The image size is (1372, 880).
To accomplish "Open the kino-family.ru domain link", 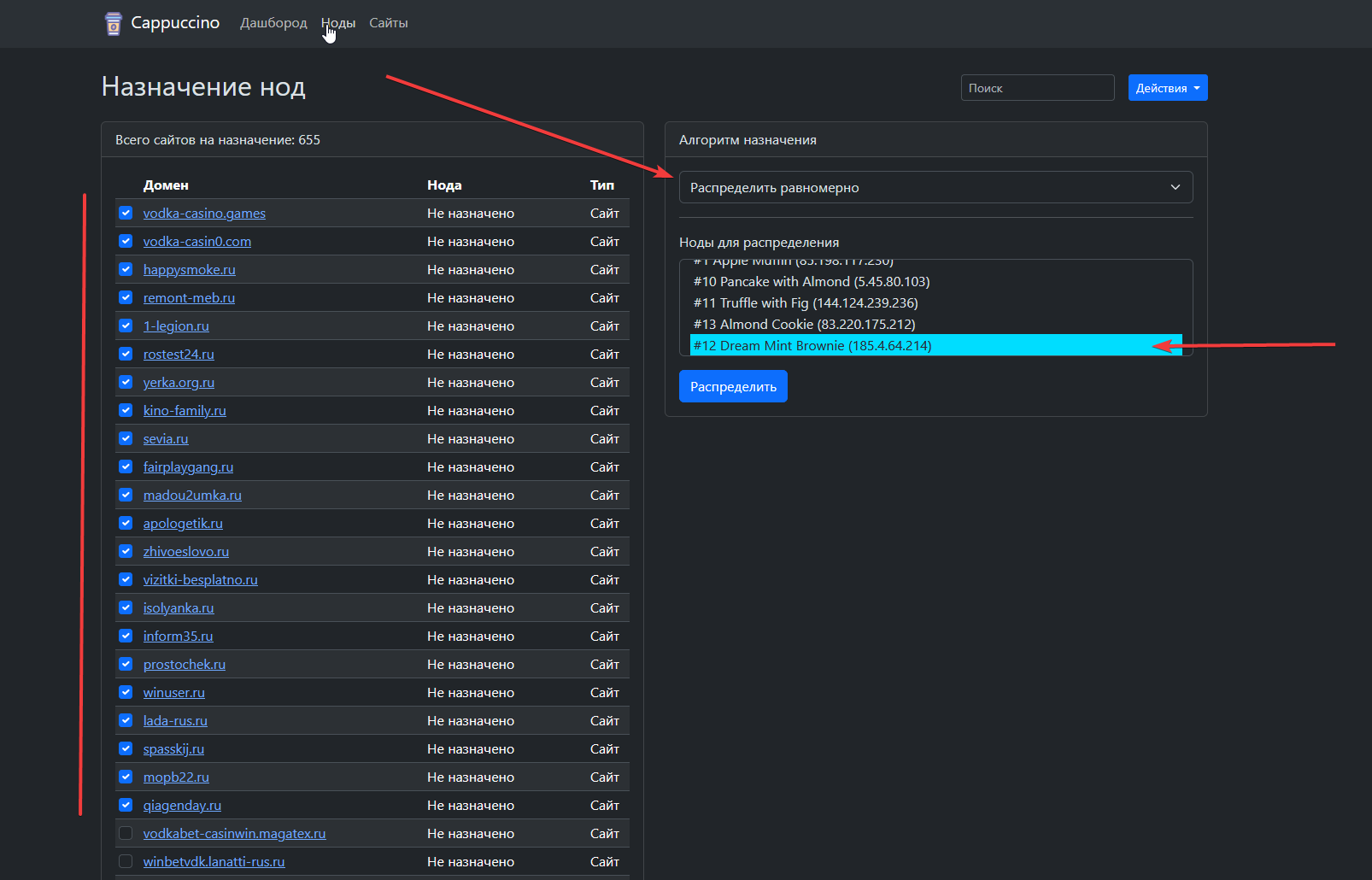I will pos(185,411).
